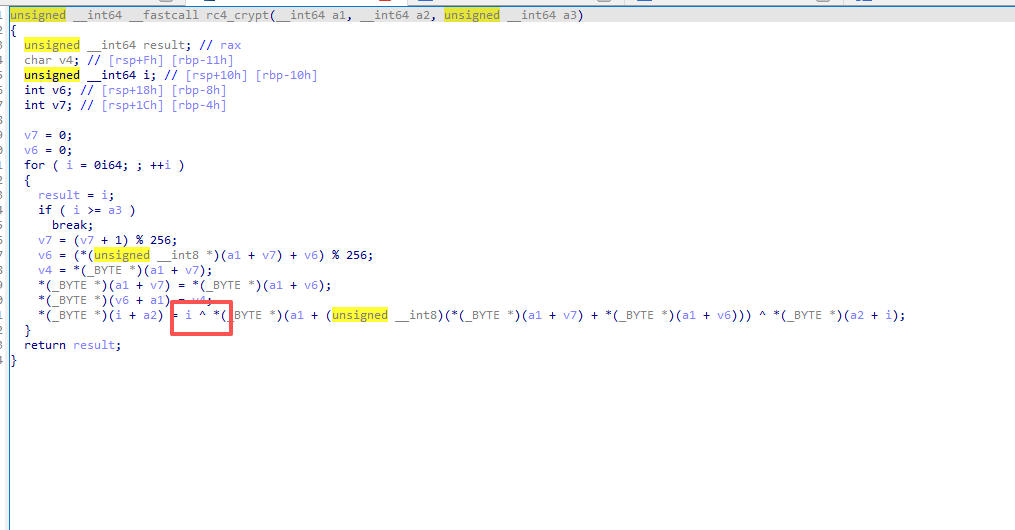Click the 'return' keyword
The height and width of the screenshot is (530, 1015).
[x=45, y=345]
